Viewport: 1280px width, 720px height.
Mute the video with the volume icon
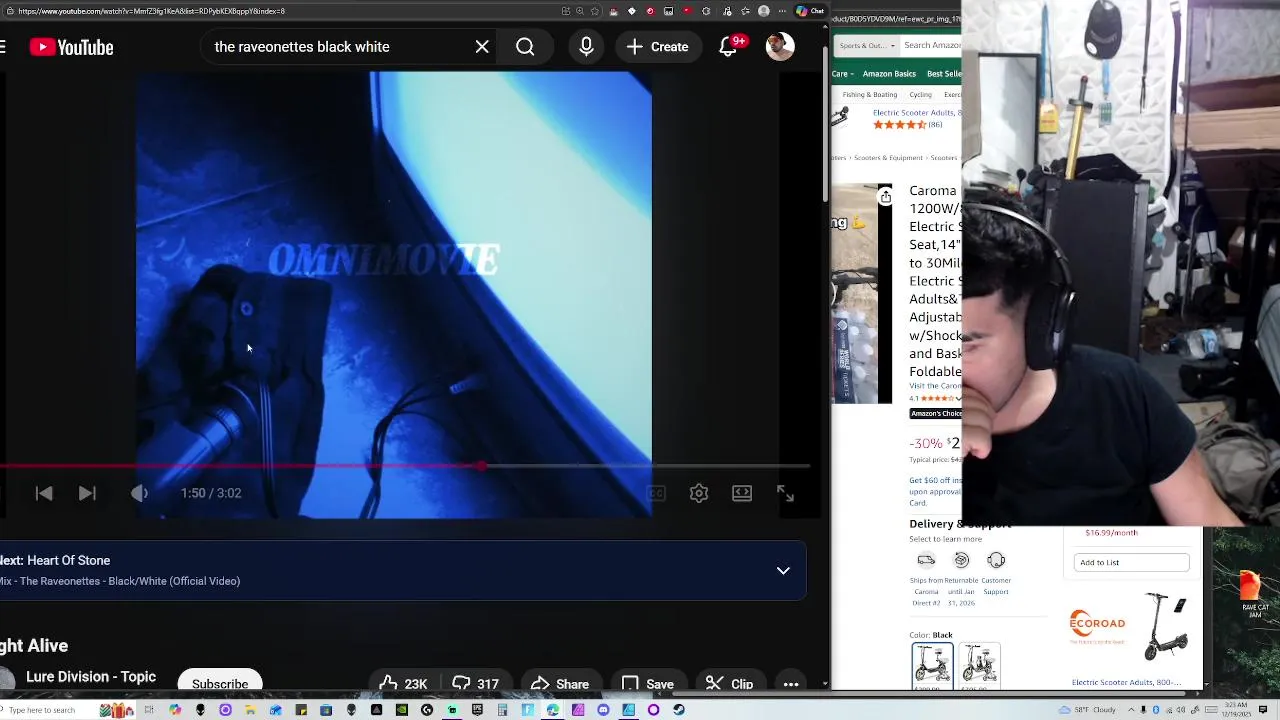pos(139,493)
